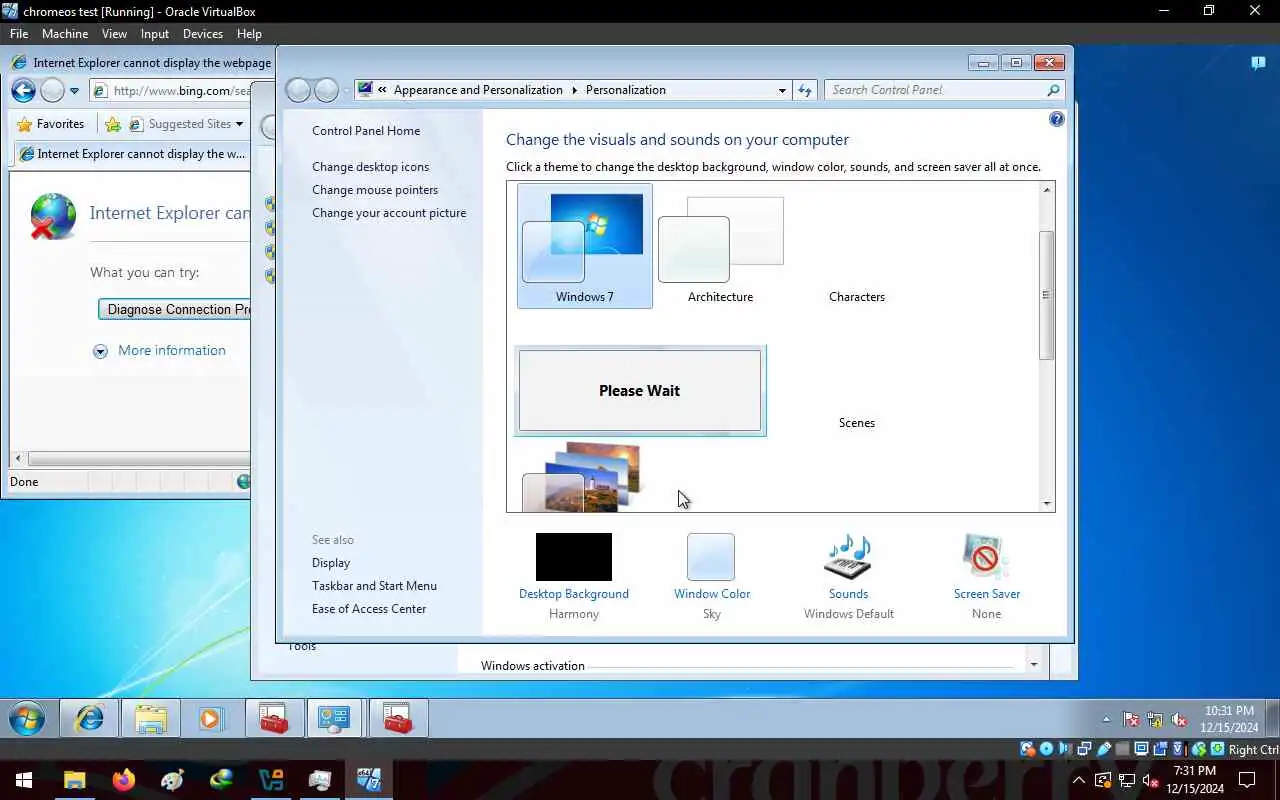Click the theme list's scroll down arrow
The image size is (1280, 800).
[1047, 504]
